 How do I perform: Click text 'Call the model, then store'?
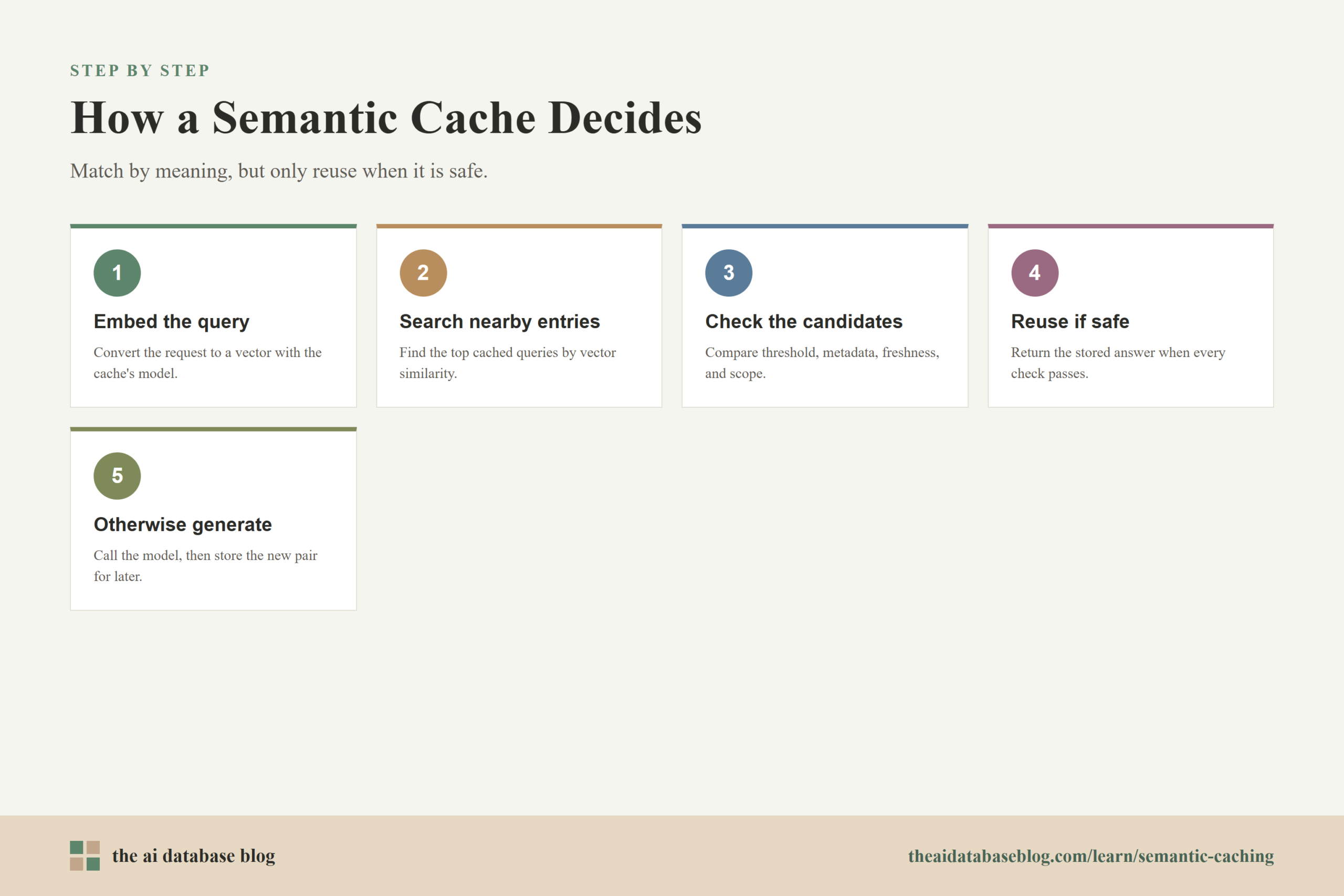coord(168,555)
